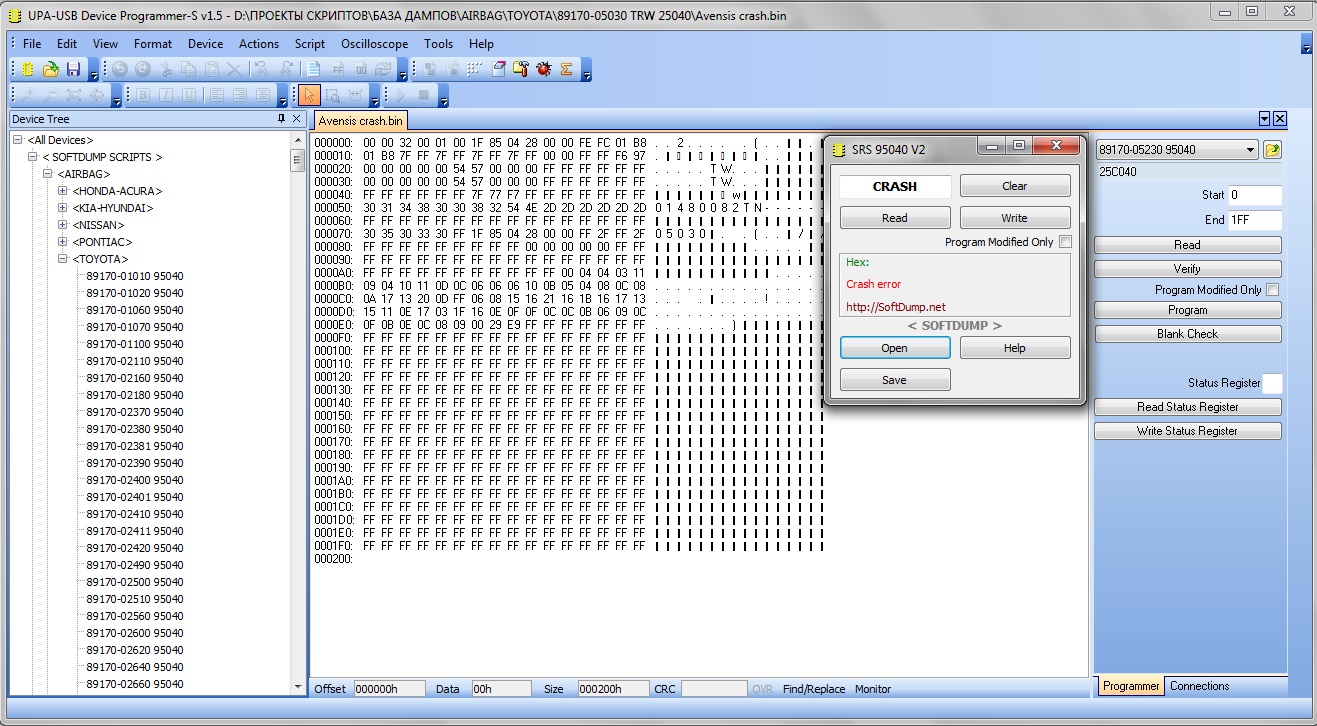Click the Undo toolbar icon
The image size is (1317, 726).
click(x=119, y=69)
